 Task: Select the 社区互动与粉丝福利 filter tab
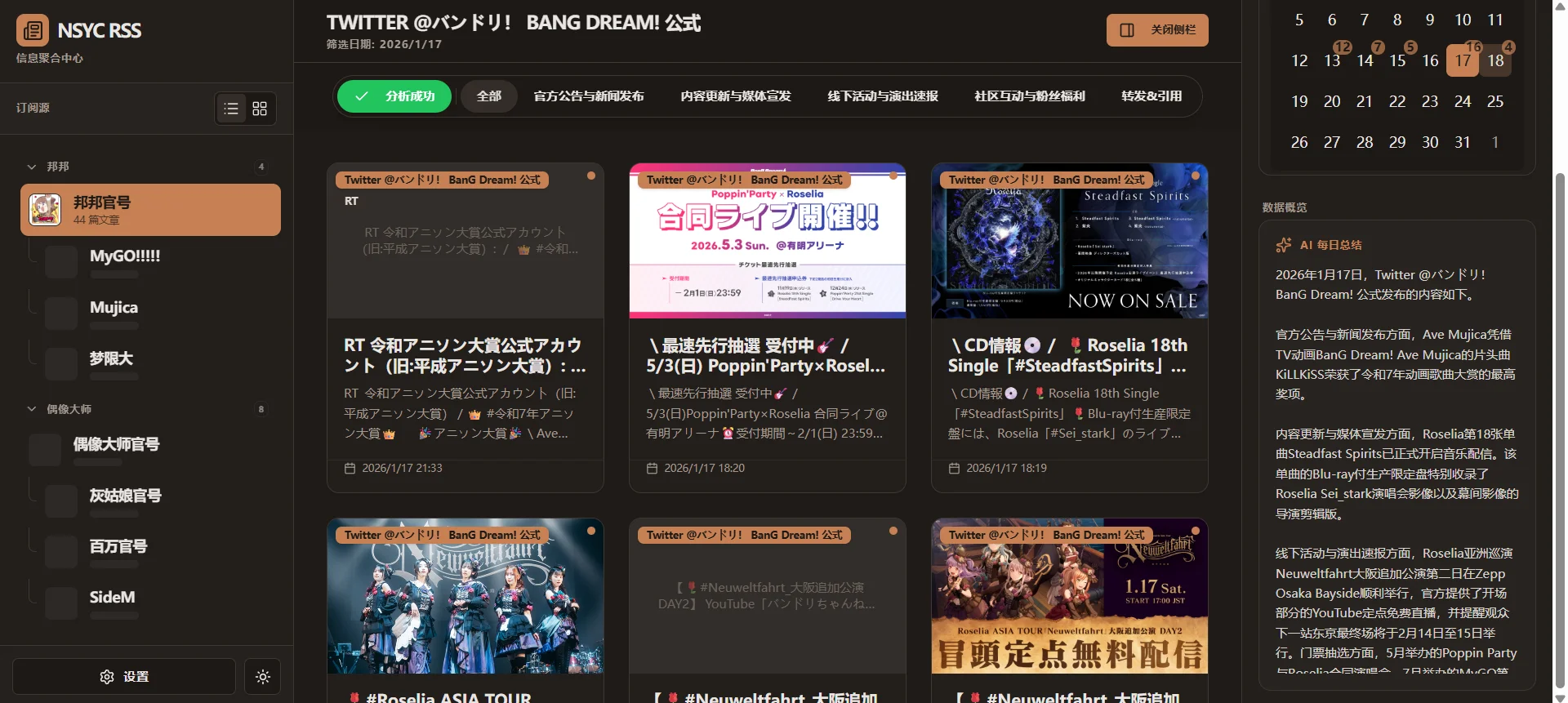click(1030, 96)
